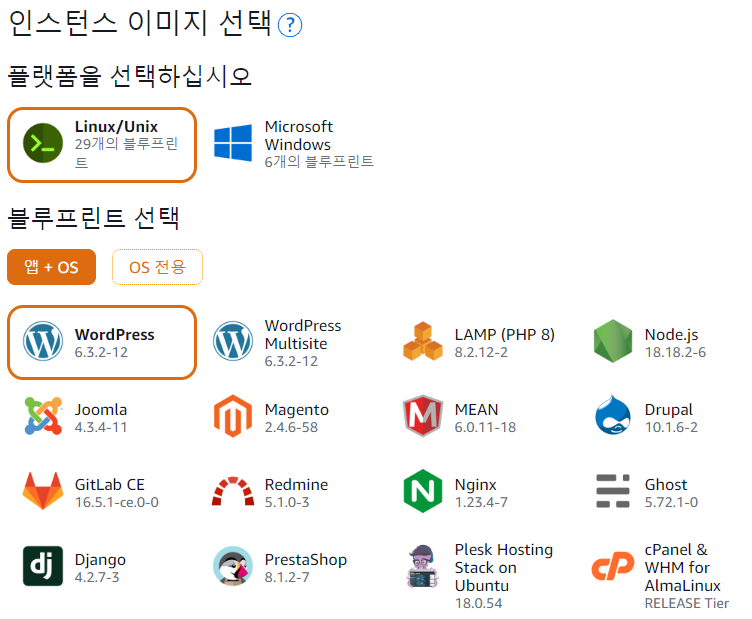Pick the LAMP (PHP 8) cubes icon
The height and width of the screenshot is (619, 752).
423,341
